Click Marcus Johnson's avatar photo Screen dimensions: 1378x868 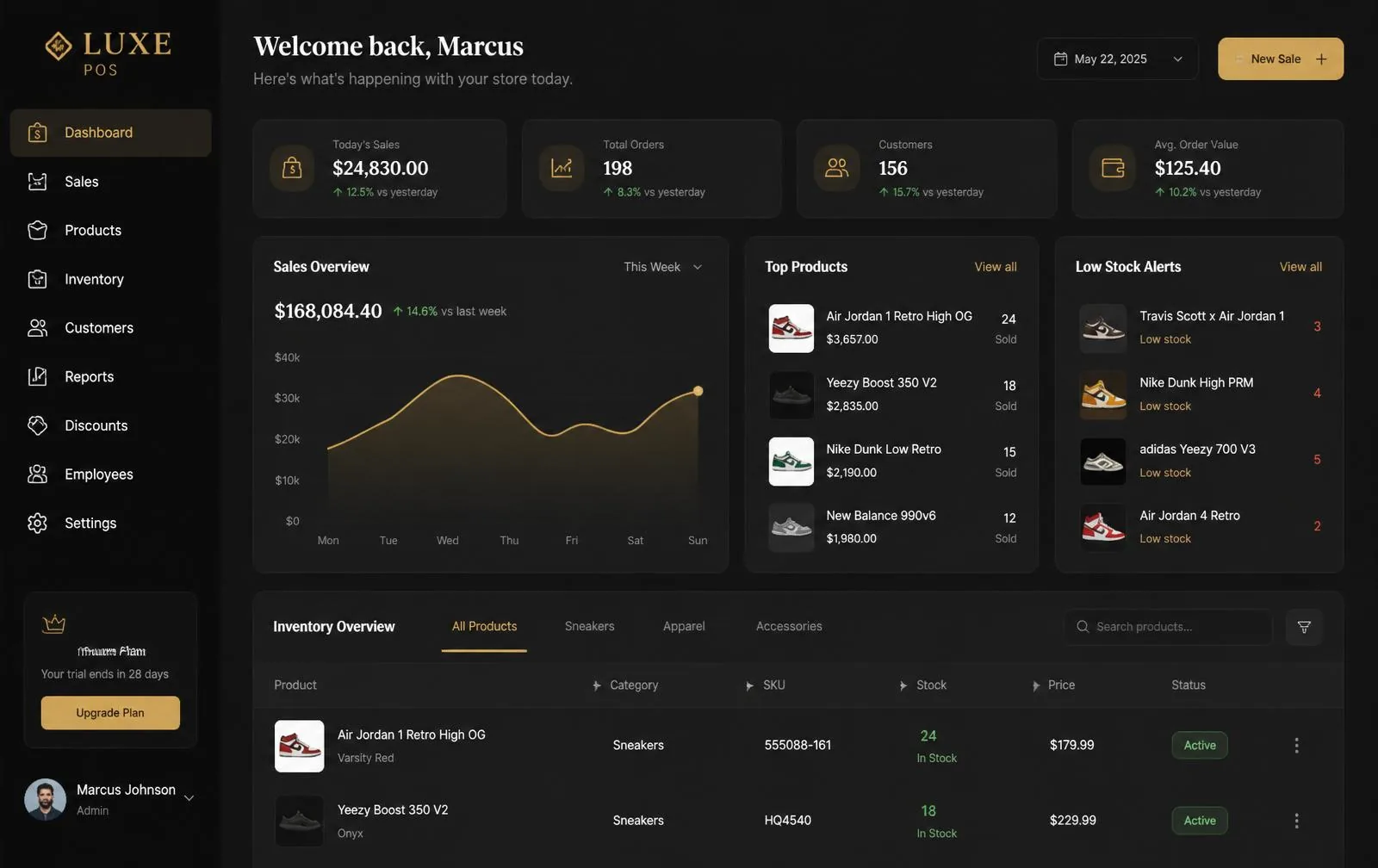[x=46, y=800]
